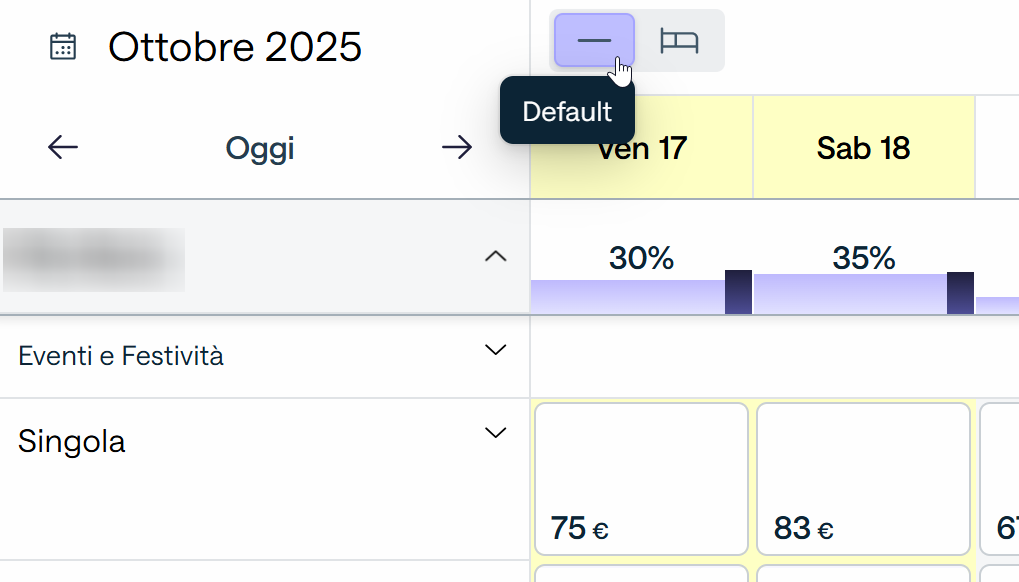Screen dimensions: 1019x582
Task: Click the Singola room label
Action: (x=71, y=442)
